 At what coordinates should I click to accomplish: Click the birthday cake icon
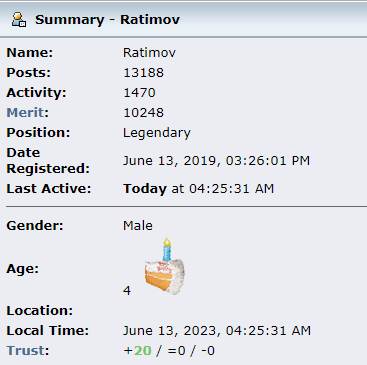point(165,266)
